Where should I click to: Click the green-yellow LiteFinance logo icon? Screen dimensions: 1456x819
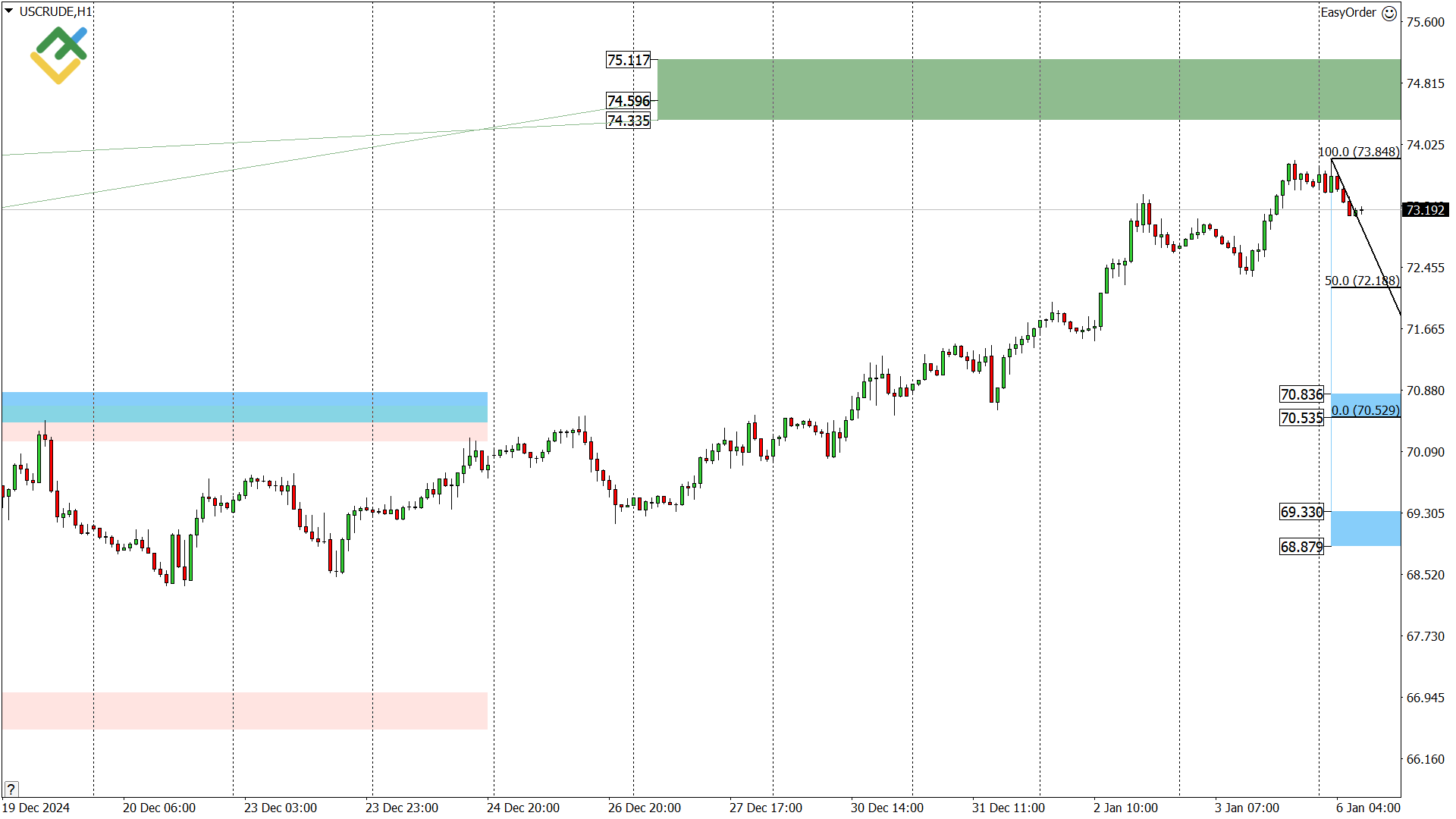coord(58,55)
